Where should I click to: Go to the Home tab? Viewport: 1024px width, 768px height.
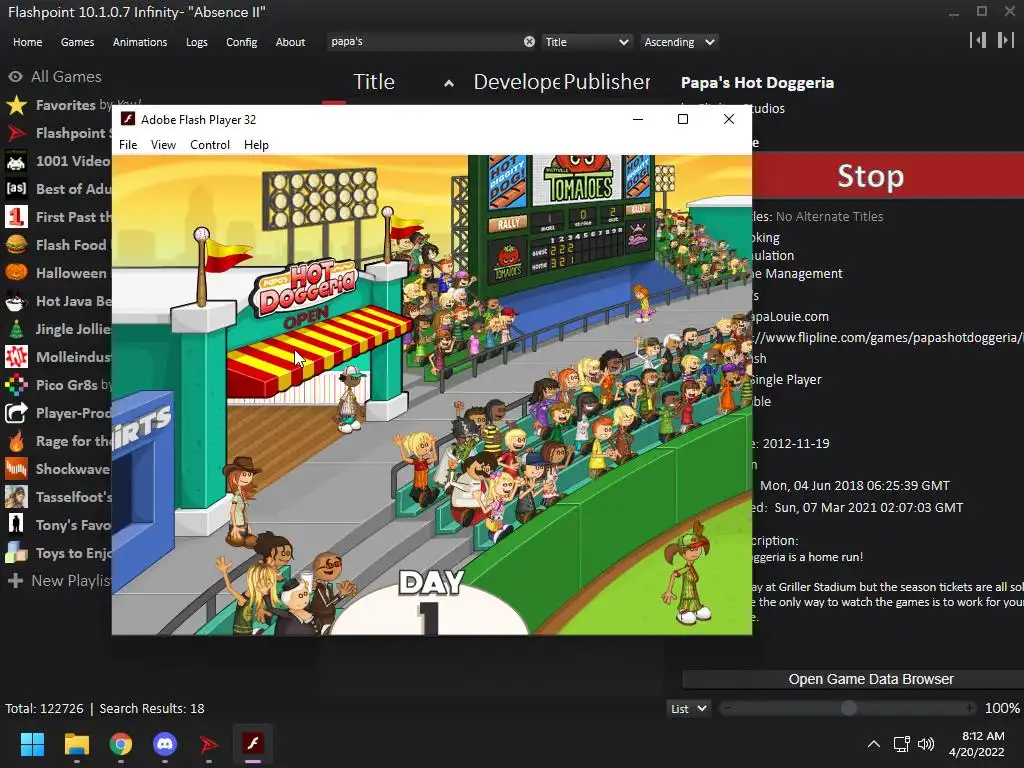coord(27,42)
